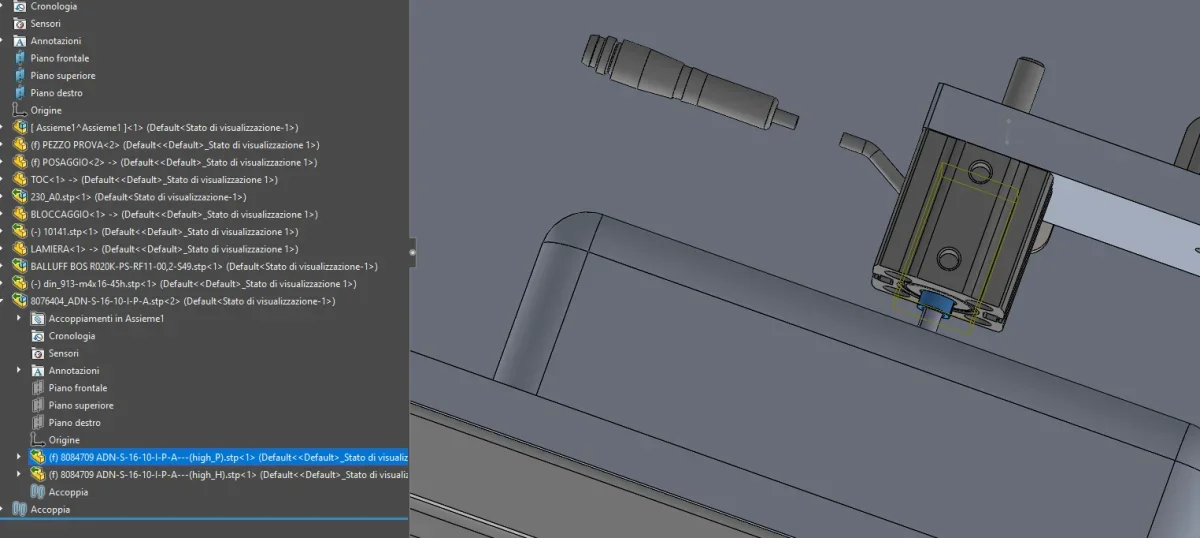Click the Accoppiamenti in Assieme1 folder icon
This screenshot has width=1200, height=538.
pyautogui.click(x=38, y=318)
